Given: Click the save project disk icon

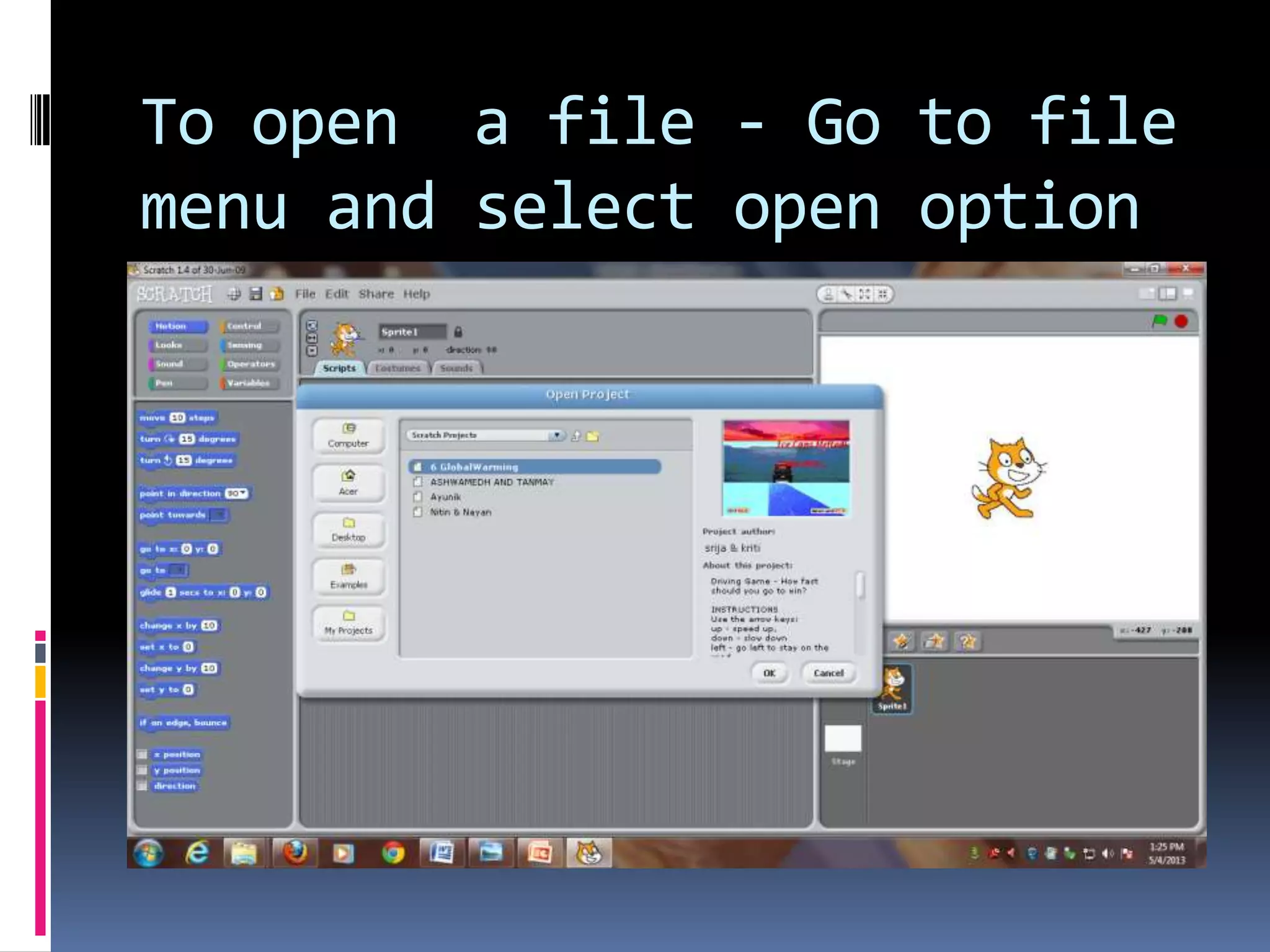Looking at the screenshot, I should pyautogui.click(x=255, y=294).
